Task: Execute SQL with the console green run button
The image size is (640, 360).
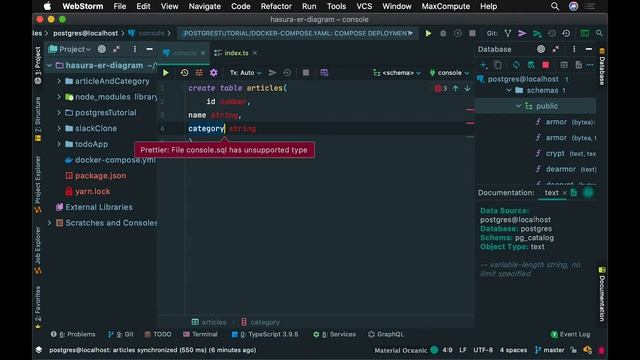Action: 166,73
